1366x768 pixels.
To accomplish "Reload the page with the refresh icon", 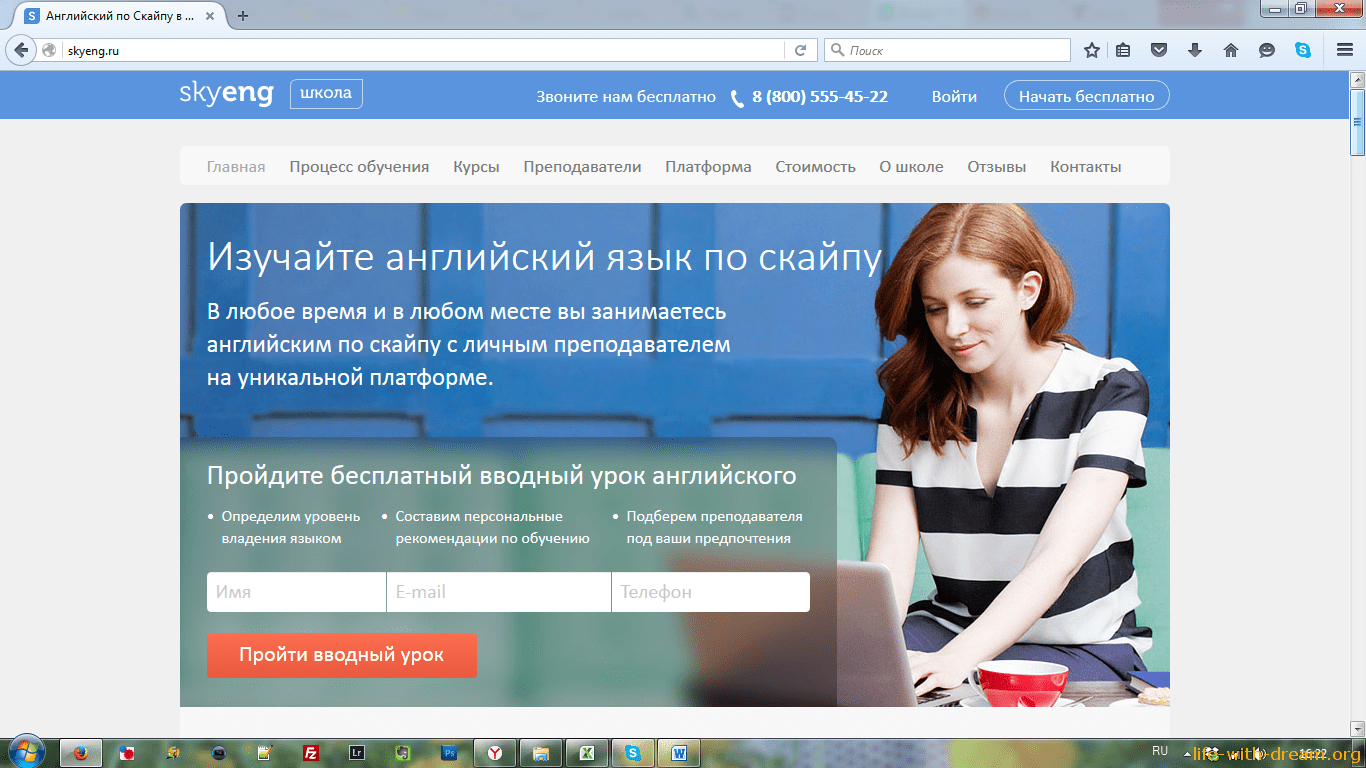I will coord(800,50).
